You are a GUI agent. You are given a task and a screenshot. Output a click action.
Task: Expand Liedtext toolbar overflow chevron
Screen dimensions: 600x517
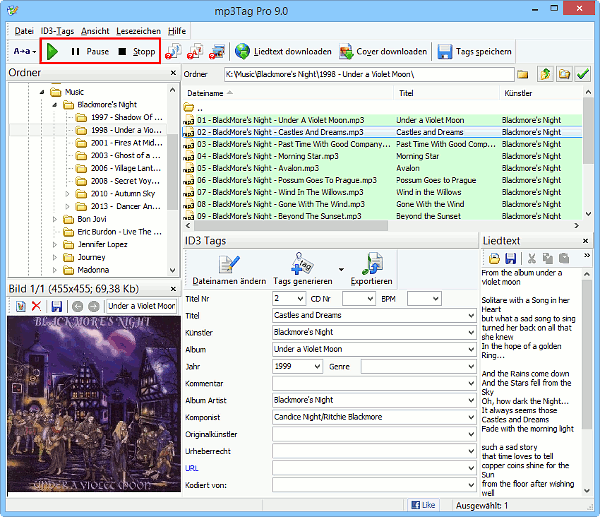click(x=587, y=255)
